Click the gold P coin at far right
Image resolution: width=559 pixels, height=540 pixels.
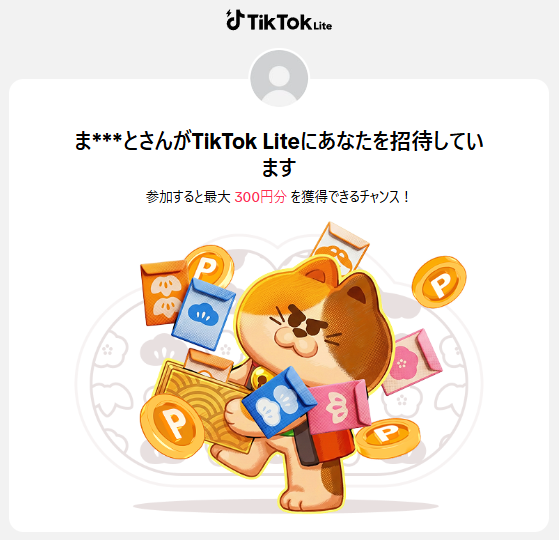[x=439, y=282]
